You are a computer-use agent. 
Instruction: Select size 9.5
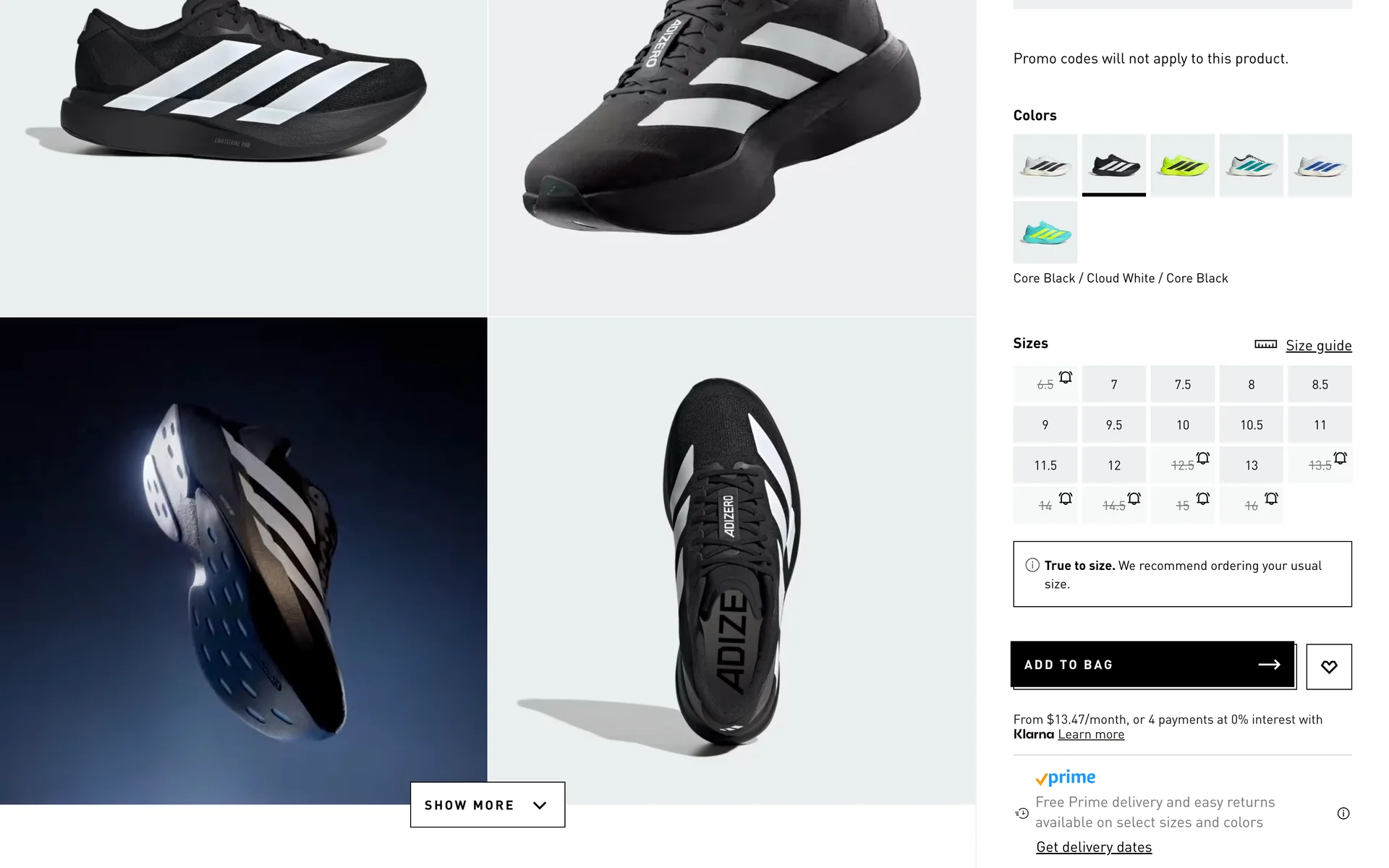tap(1113, 425)
